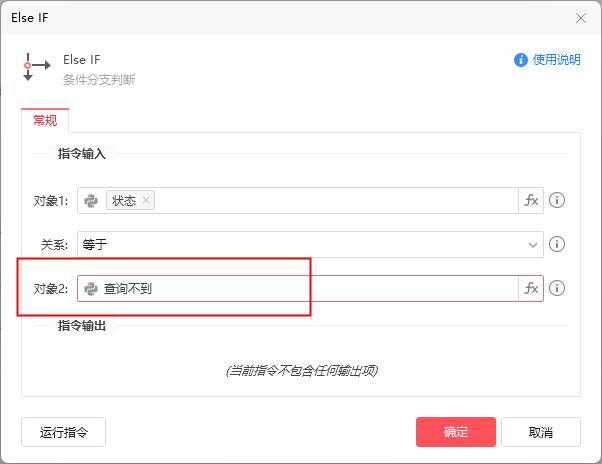The height and width of the screenshot is (464, 602).
Task: Switch to the 常规 tab
Action: pos(45,120)
